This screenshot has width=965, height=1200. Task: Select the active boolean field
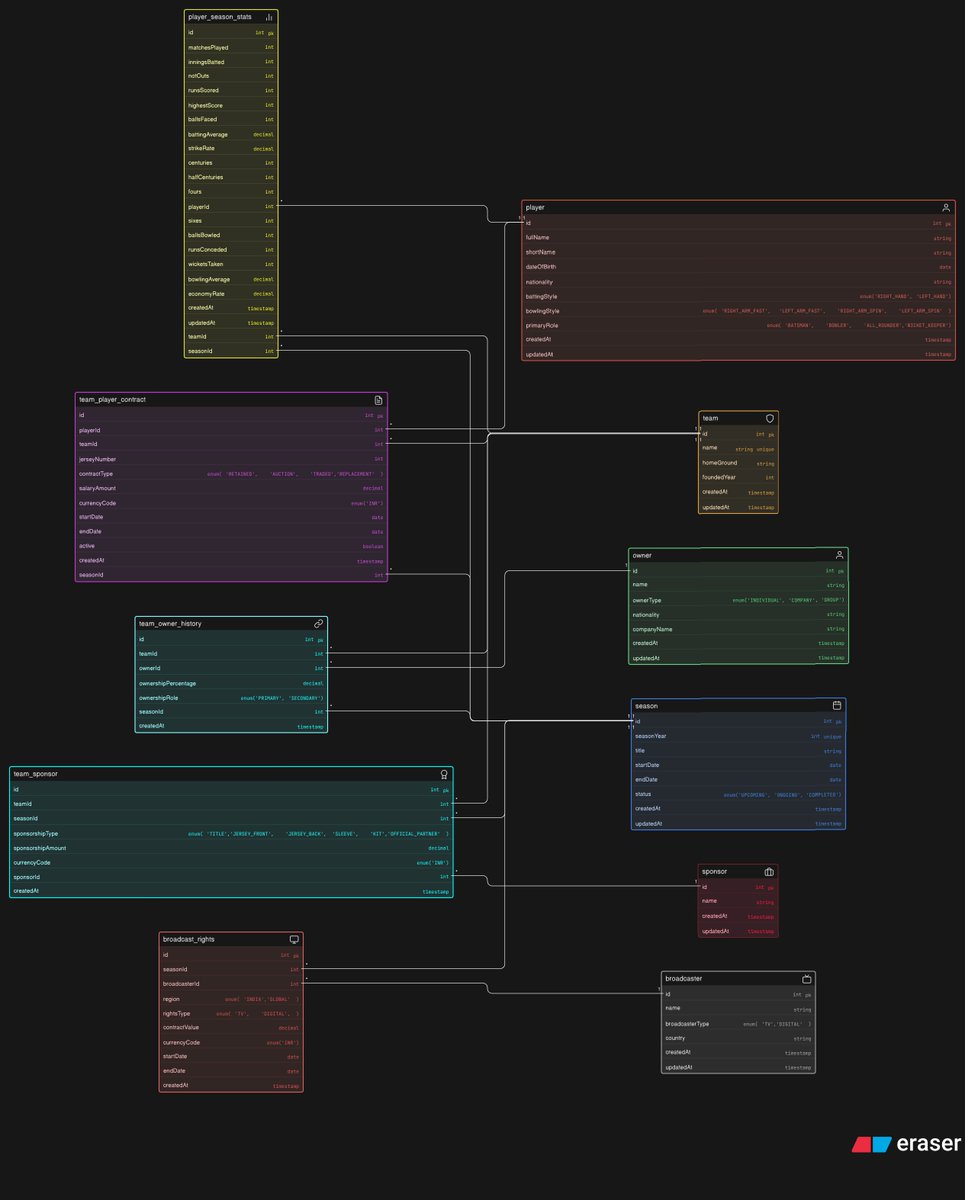tap(231, 546)
